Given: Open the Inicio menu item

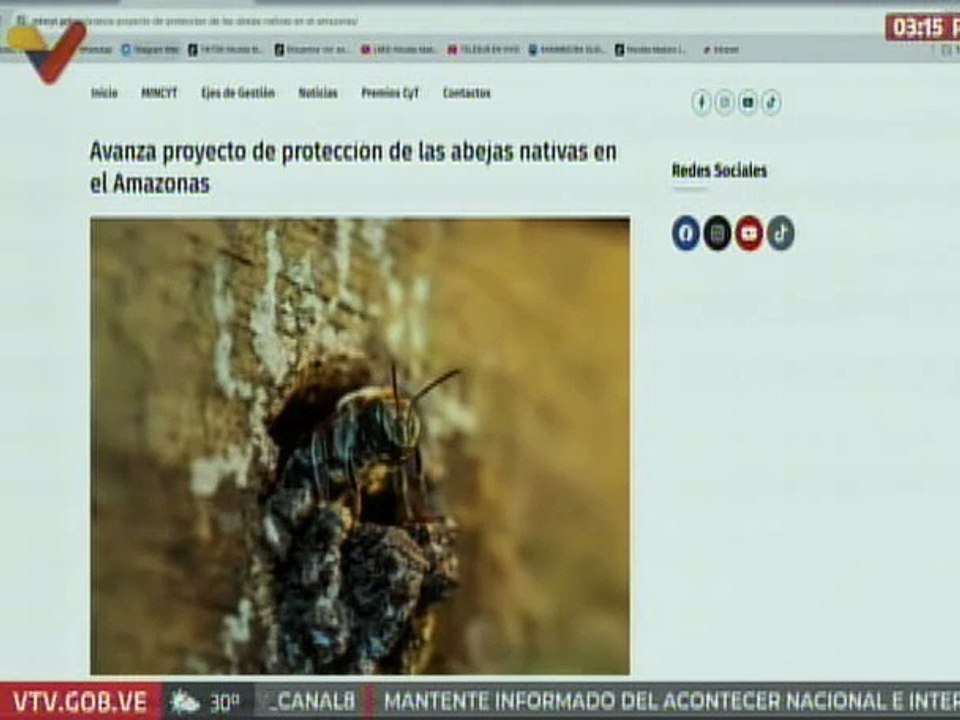Looking at the screenshot, I should pos(104,93).
